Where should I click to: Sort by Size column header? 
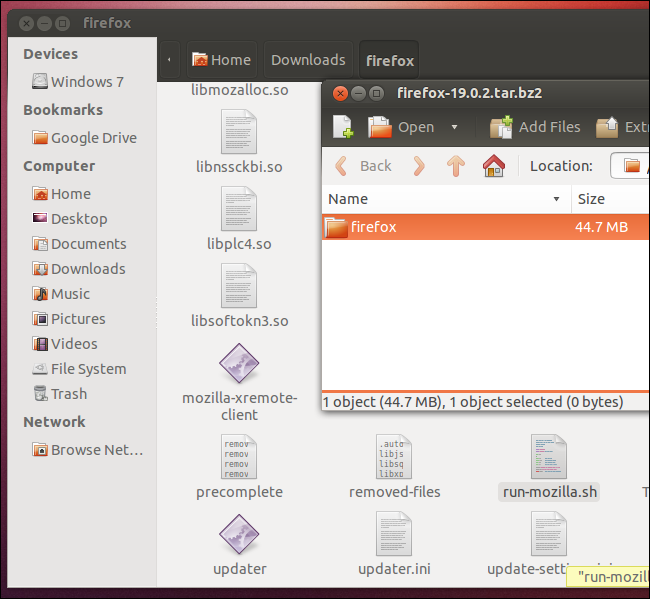(610, 199)
